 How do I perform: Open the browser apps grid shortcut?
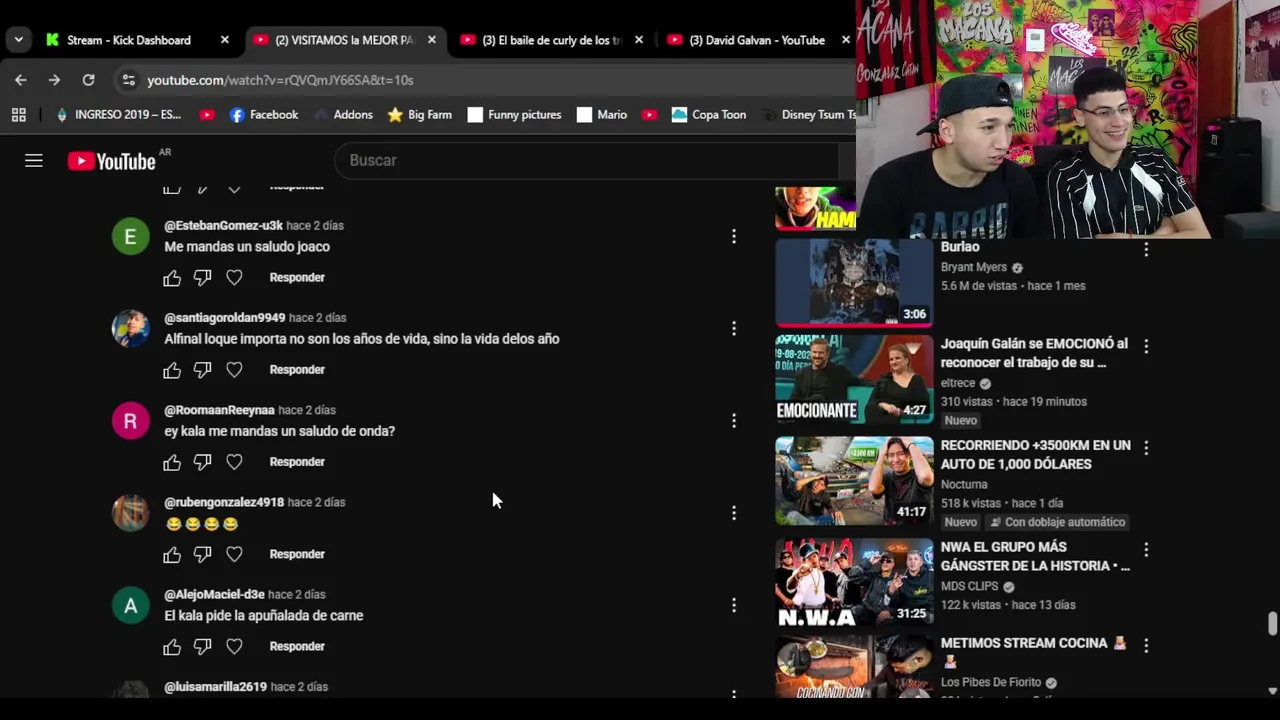[x=18, y=115]
